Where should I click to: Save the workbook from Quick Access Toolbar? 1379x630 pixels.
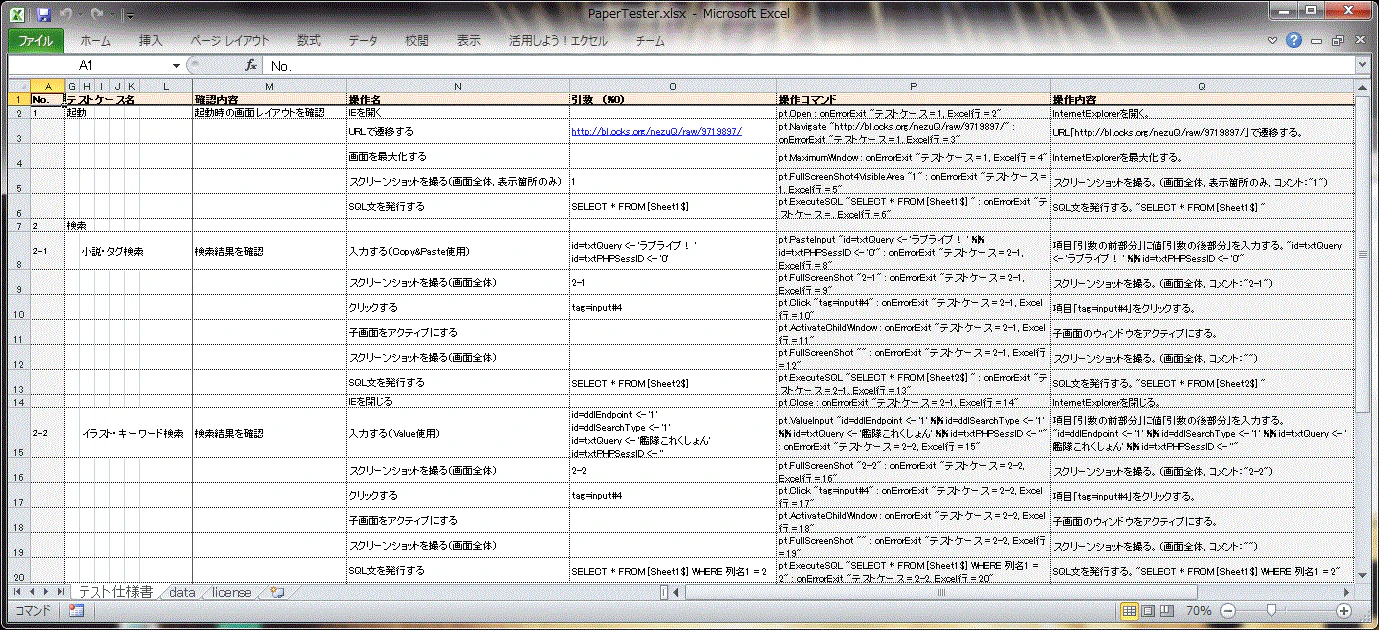[x=43, y=15]
